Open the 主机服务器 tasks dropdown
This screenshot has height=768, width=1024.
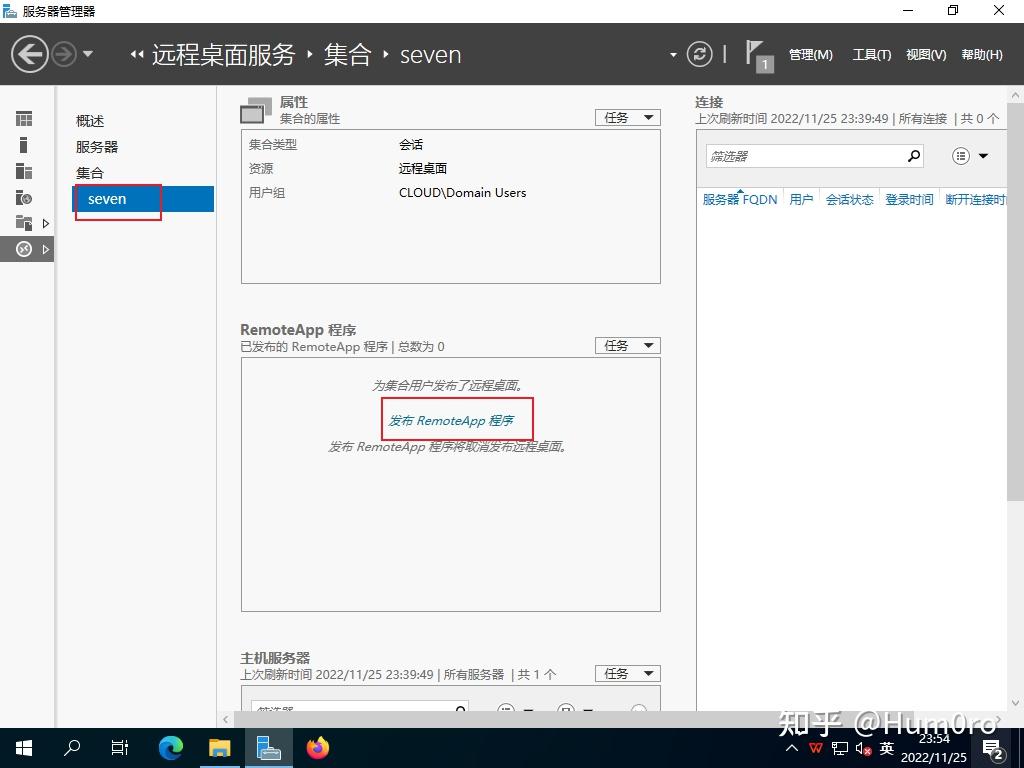tap(627, 673)
